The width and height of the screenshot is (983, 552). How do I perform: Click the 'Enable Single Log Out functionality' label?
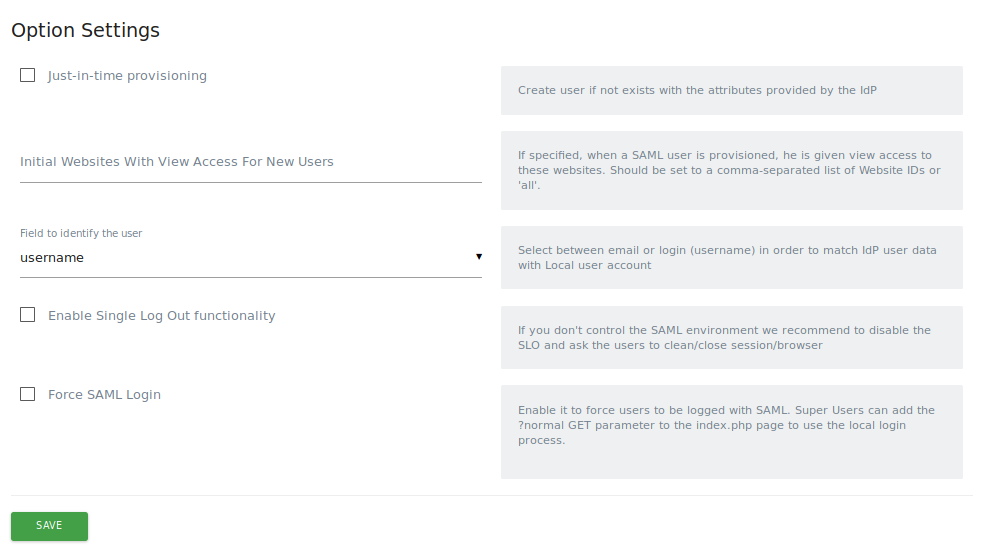(x=161, y=315)
